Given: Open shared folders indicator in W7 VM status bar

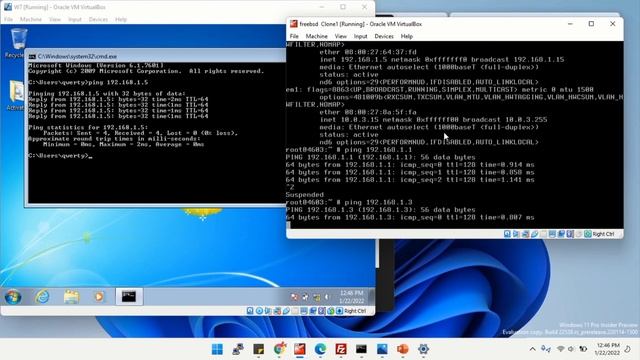Looking at the screenshot, I should pos(295,311).
